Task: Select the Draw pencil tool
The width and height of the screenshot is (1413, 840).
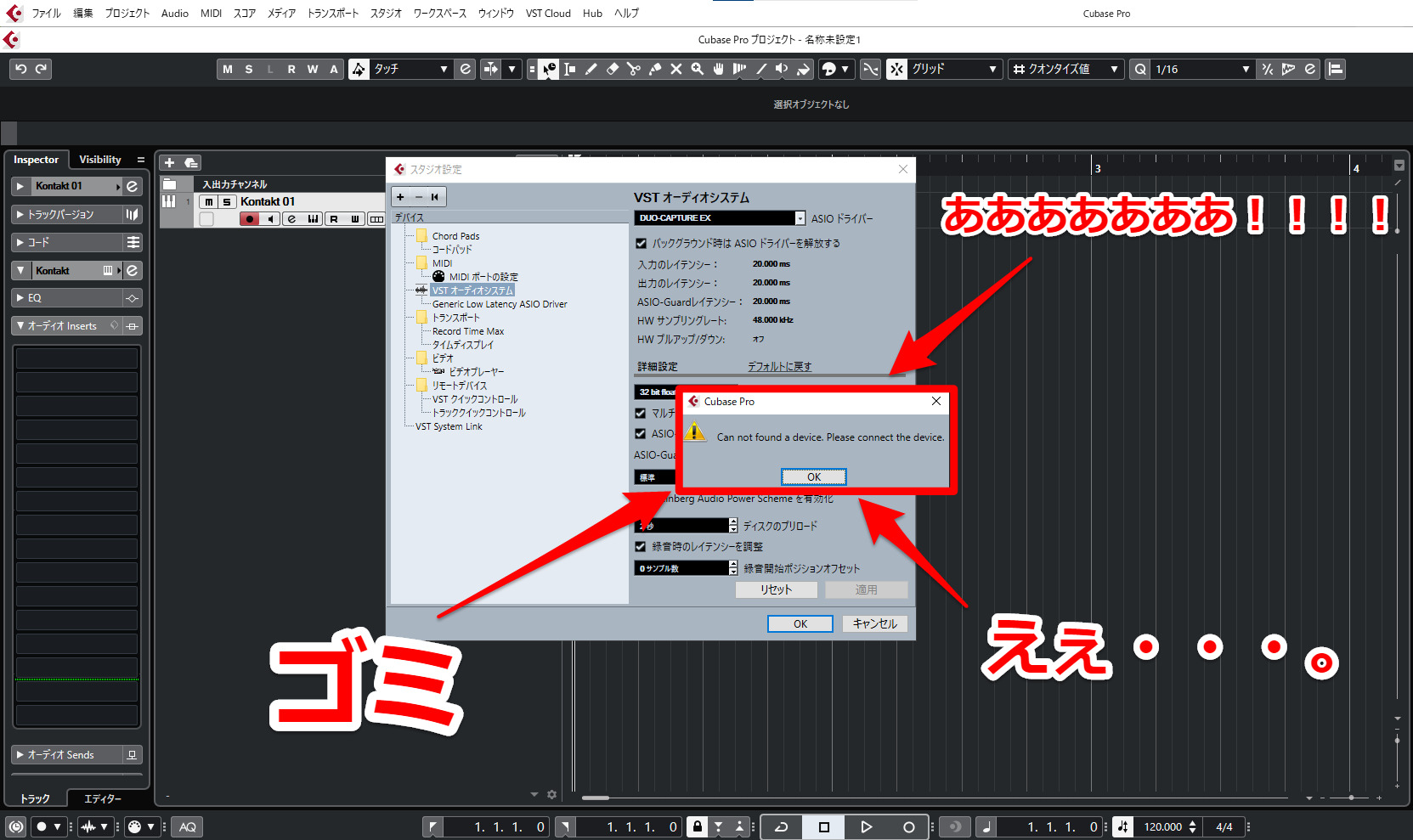Action: pyautogui.click(x=591, y=69)
